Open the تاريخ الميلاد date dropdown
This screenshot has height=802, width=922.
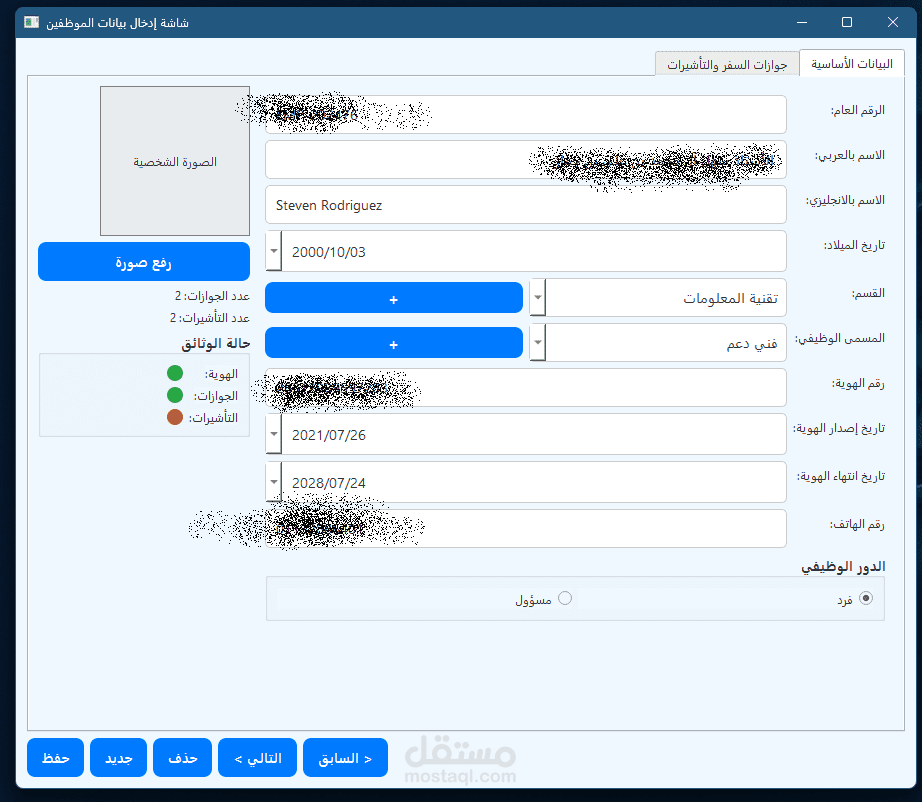pyautogui.click(x=272, y=251)
